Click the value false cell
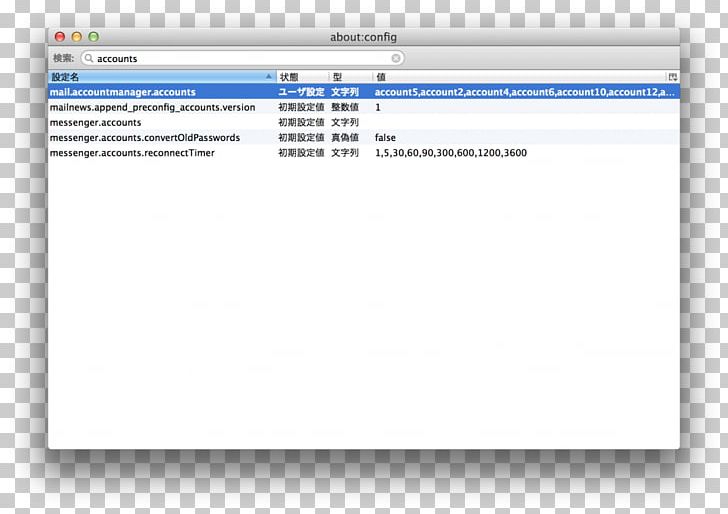 (385, 137)
